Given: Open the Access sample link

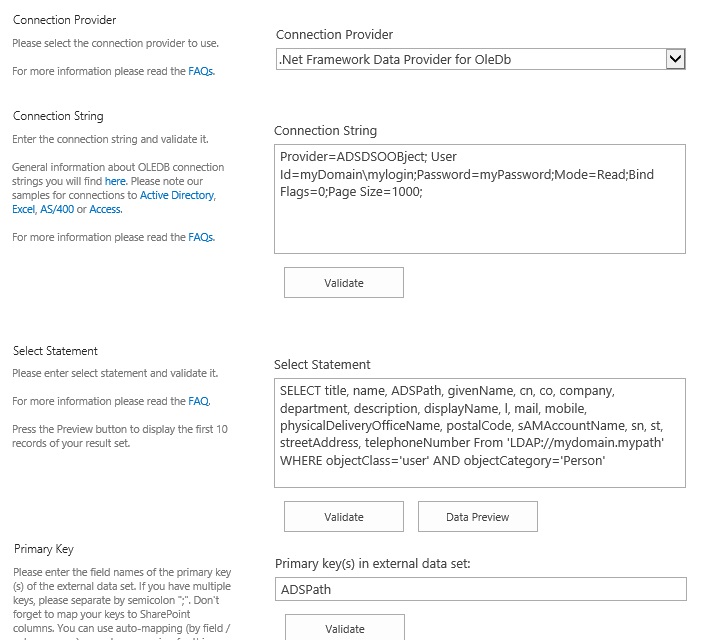Looking at the screenshot, I should [x=105, y=209].
